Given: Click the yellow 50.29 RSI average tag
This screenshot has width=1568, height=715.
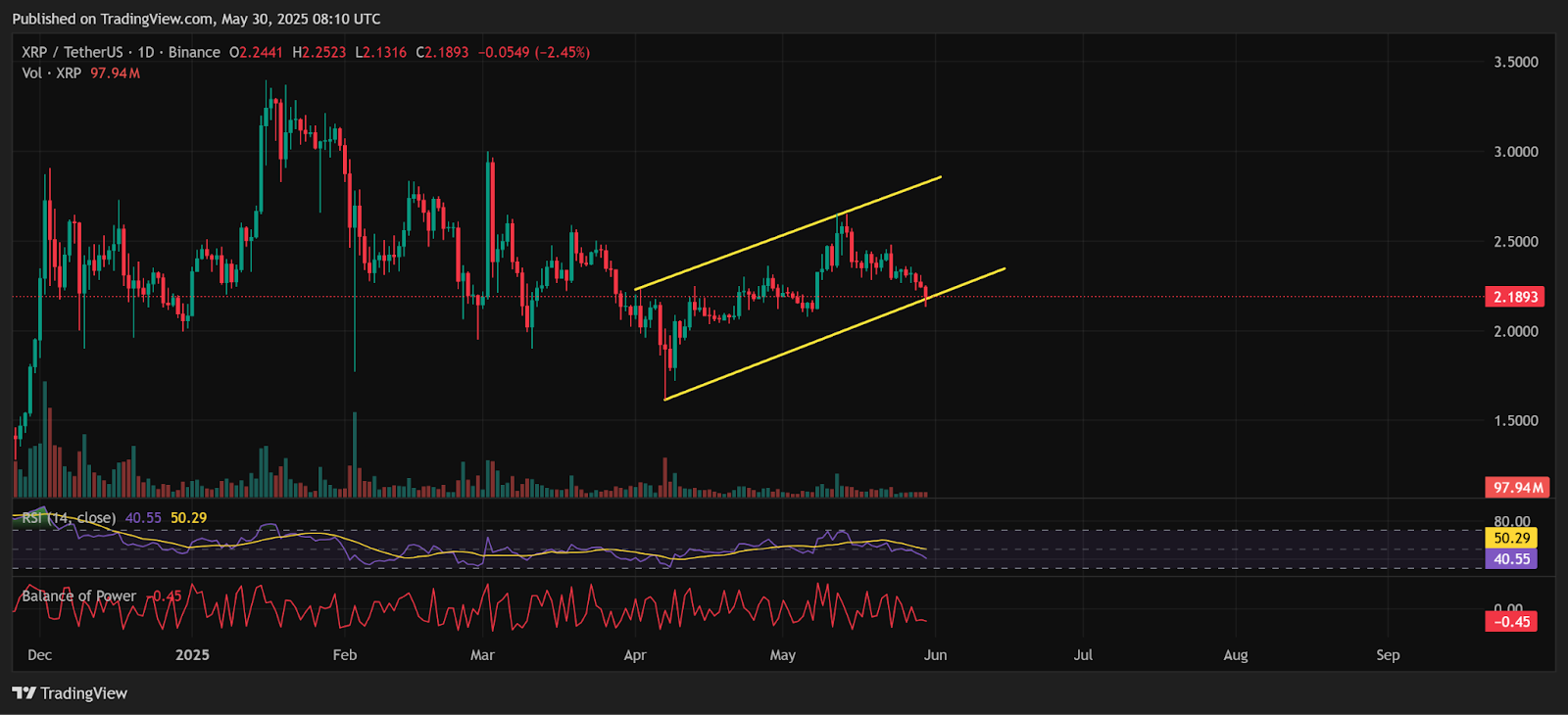Looking at the screenshot, I should coord(1512,538).
